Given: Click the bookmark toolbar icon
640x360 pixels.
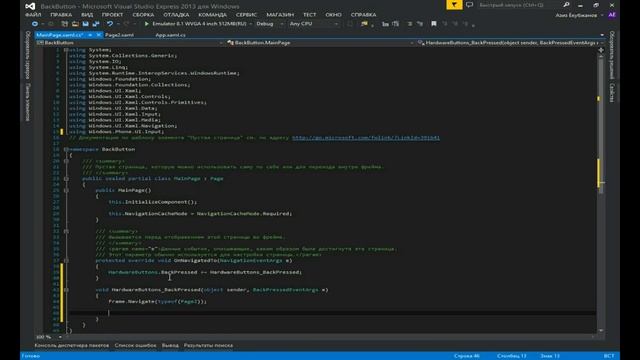Looking at the screenshot, I should coord(433,24).
